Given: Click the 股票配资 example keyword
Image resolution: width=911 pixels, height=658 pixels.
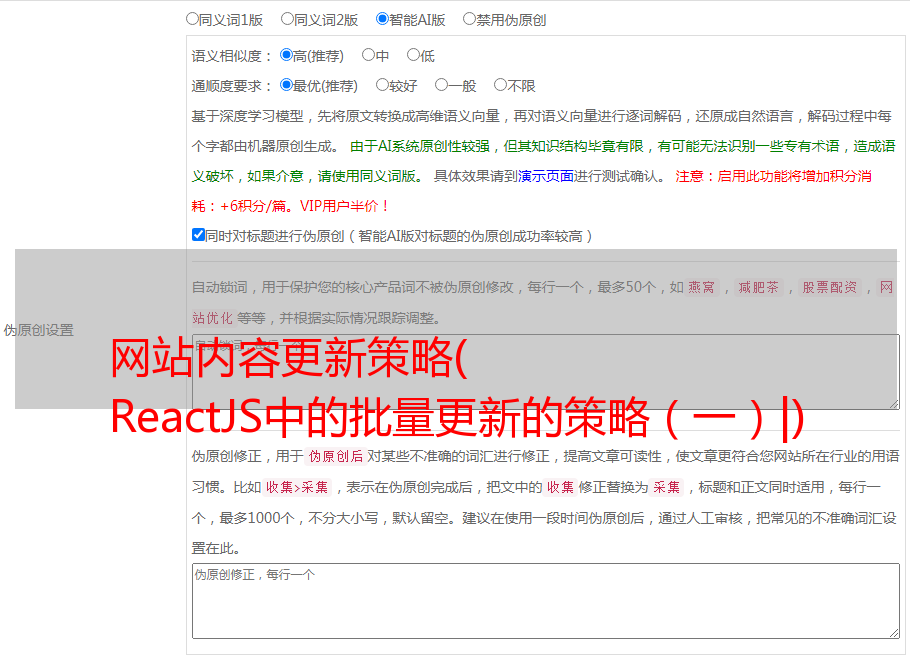Looking at the screenshot, I should [830, 287].
